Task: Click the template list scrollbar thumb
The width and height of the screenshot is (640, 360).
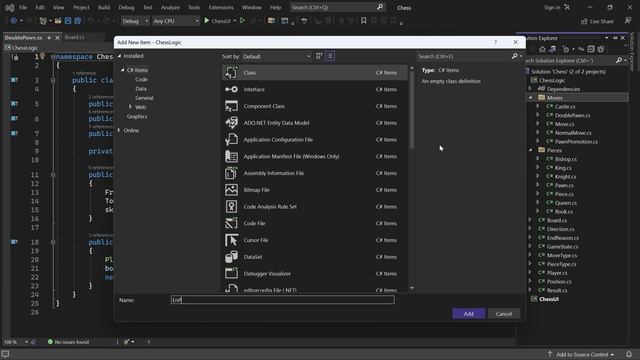Action: (411, 110)
